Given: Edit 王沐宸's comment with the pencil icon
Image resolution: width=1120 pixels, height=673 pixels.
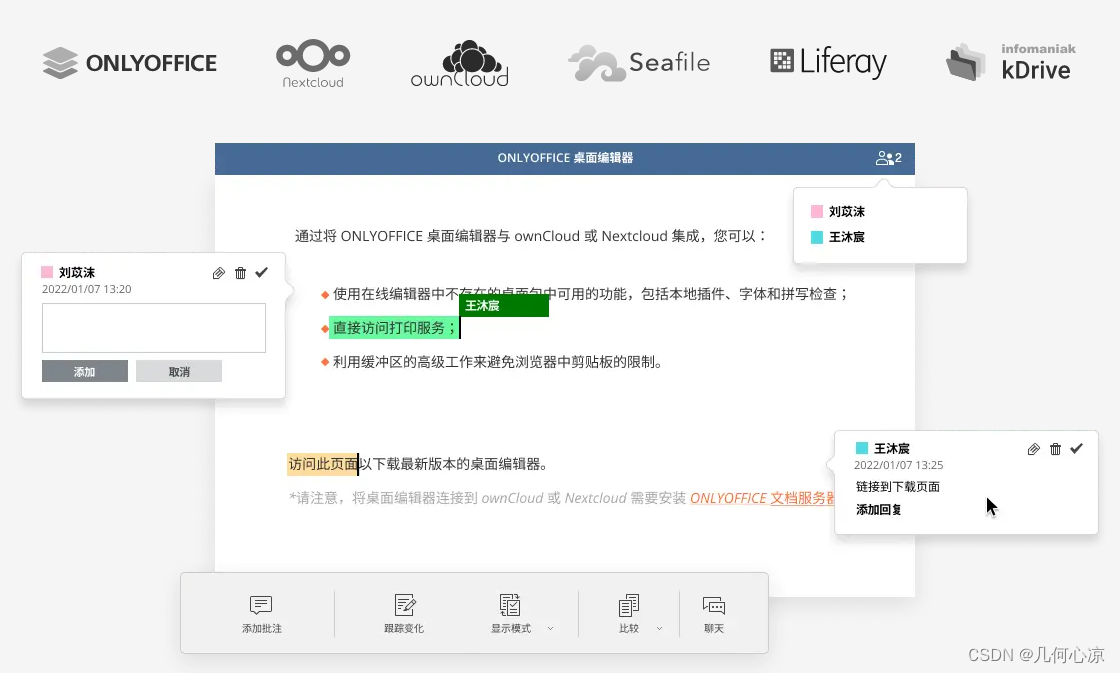Looking at the screenshot, I should (x=1034, y=449).
